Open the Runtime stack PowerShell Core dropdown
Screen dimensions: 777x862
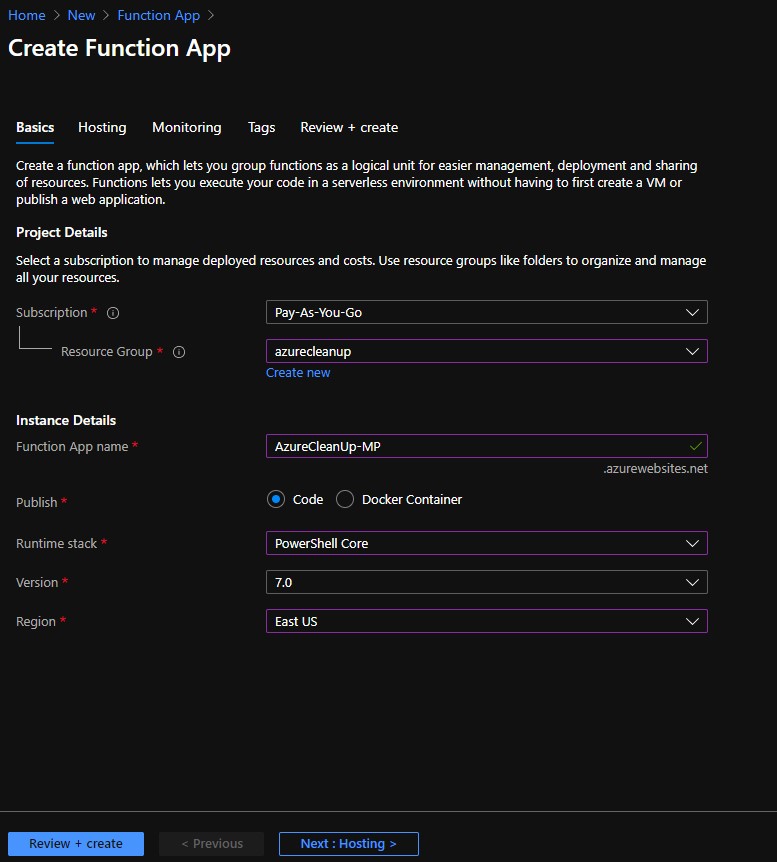coord(487,543)
